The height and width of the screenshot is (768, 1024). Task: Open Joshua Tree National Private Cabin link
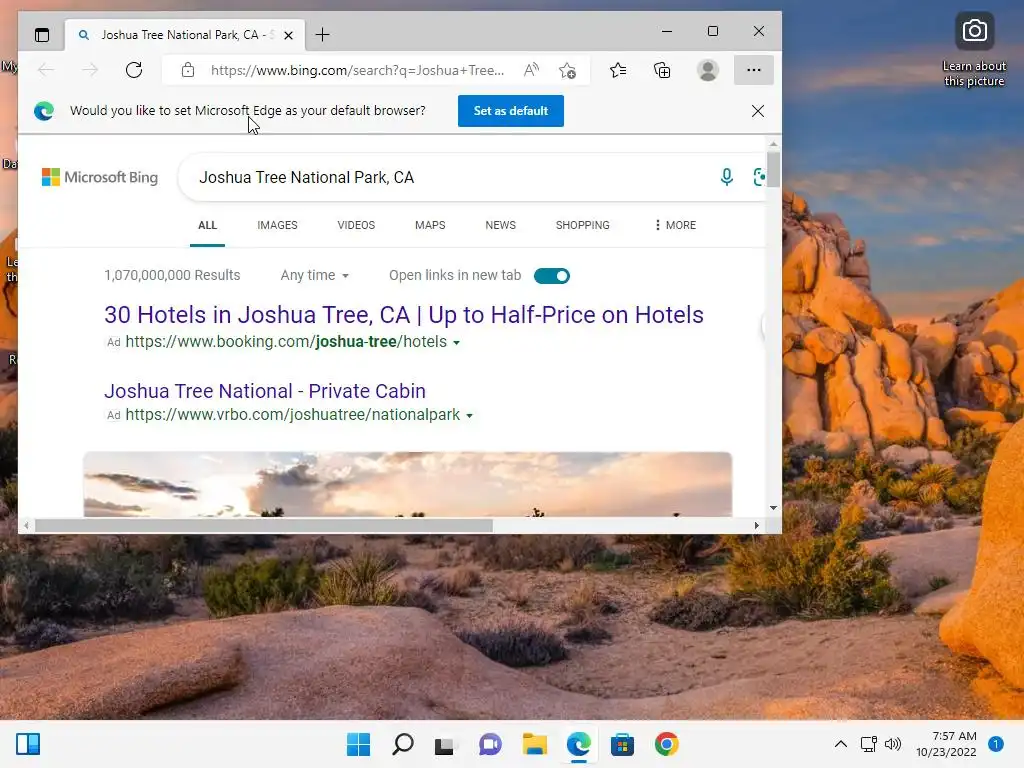[264, 391]
